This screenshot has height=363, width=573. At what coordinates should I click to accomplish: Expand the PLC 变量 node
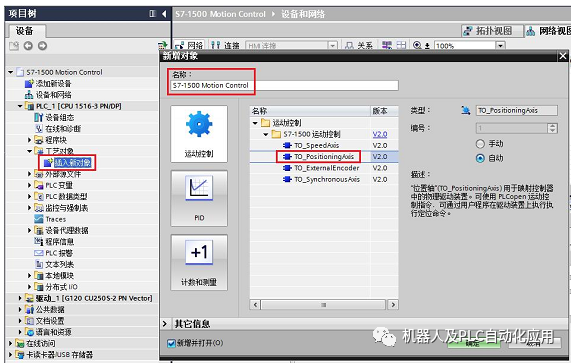pyautogui.click(x=30, y=185)
